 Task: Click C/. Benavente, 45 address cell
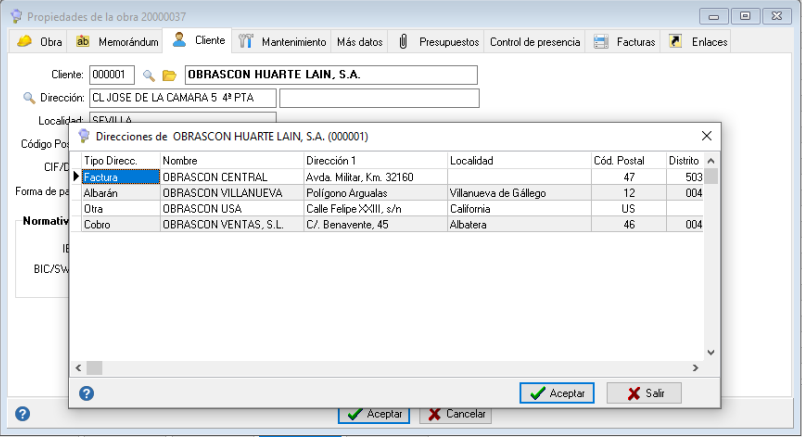(375, 225)
